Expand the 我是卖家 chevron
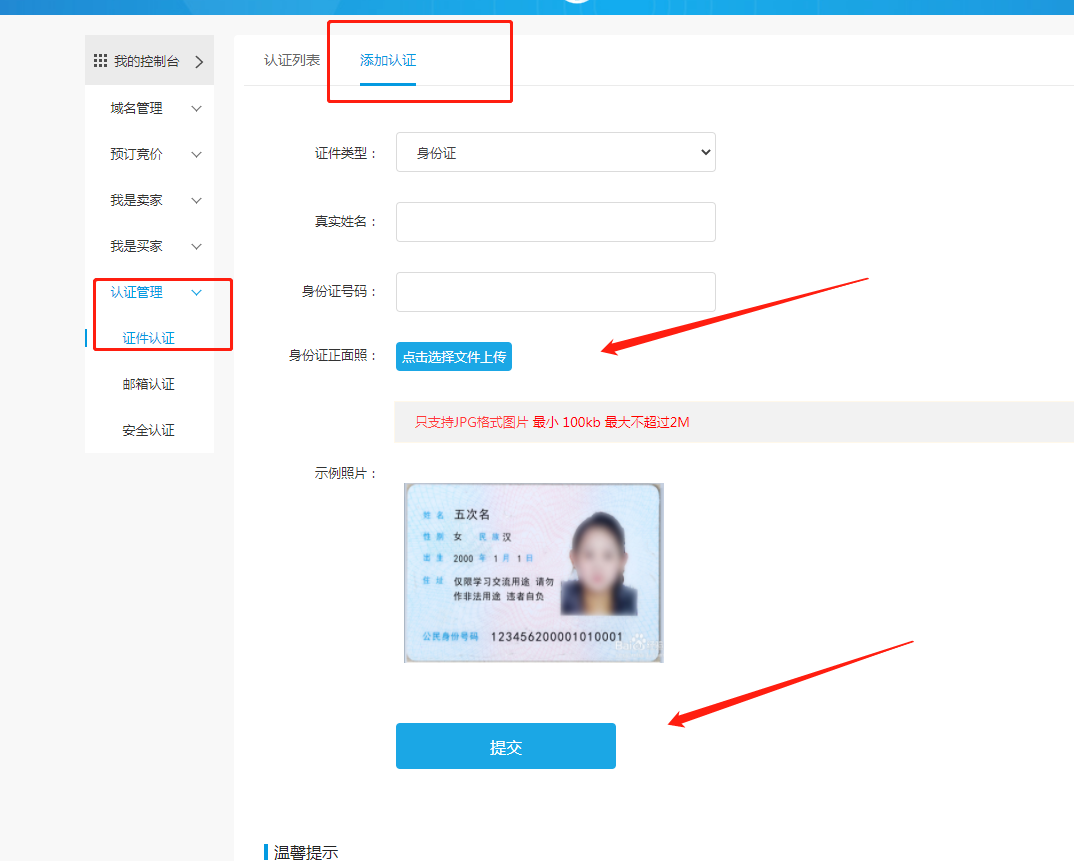The height and width of the screenshot is (861, 1074). click(x=196, y=200)
